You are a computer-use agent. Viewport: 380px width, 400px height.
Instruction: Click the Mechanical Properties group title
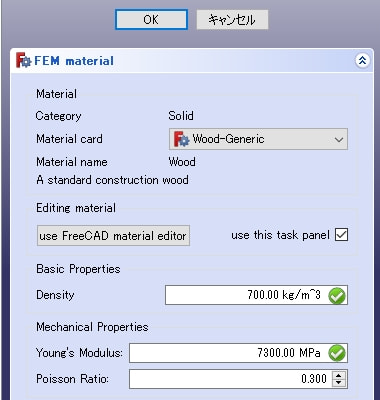point(92,327)
